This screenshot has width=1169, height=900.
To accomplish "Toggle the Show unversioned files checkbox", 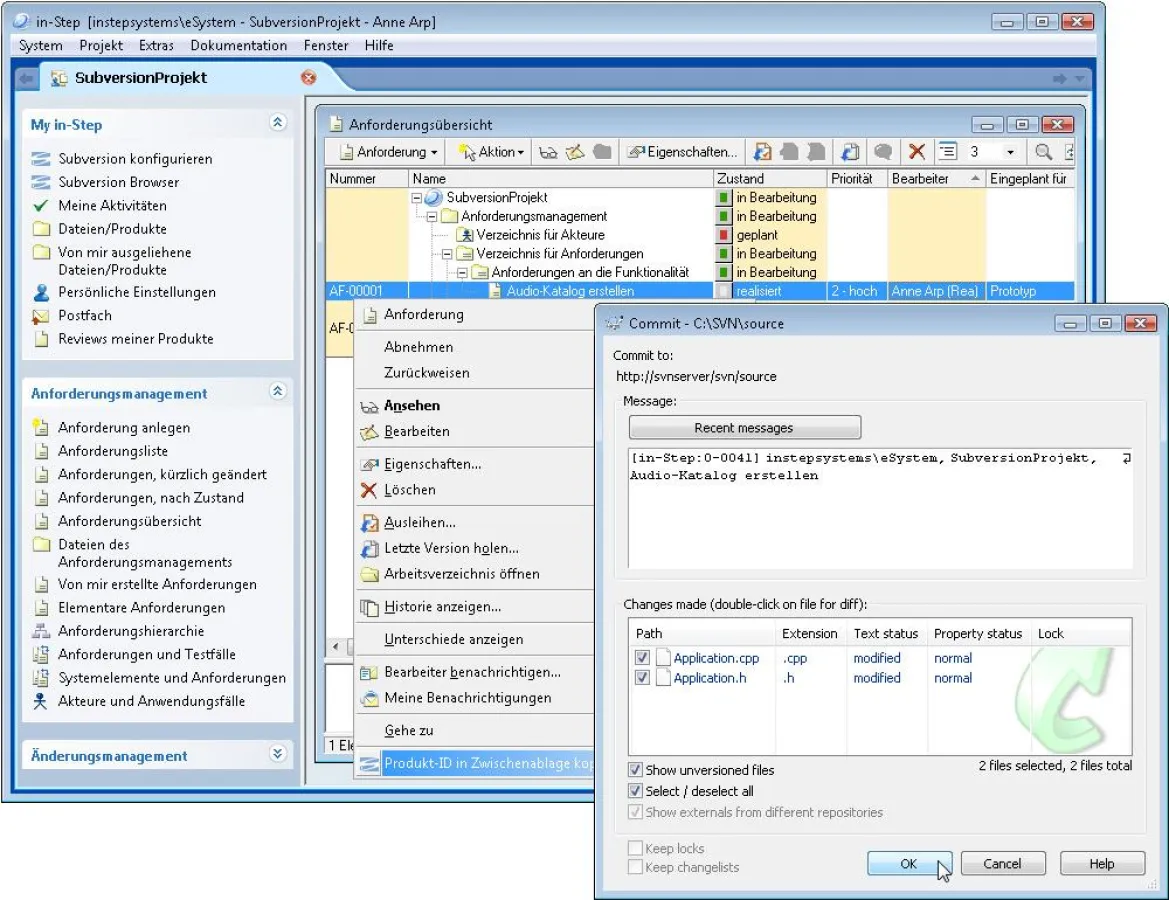I will tap(635, 770).
